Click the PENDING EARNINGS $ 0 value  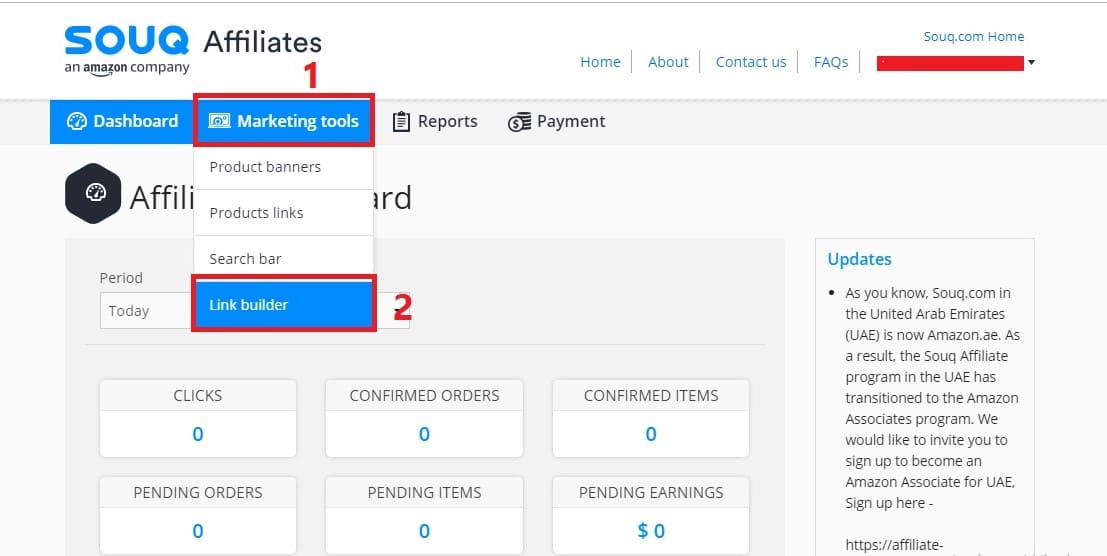click(651, 531)
